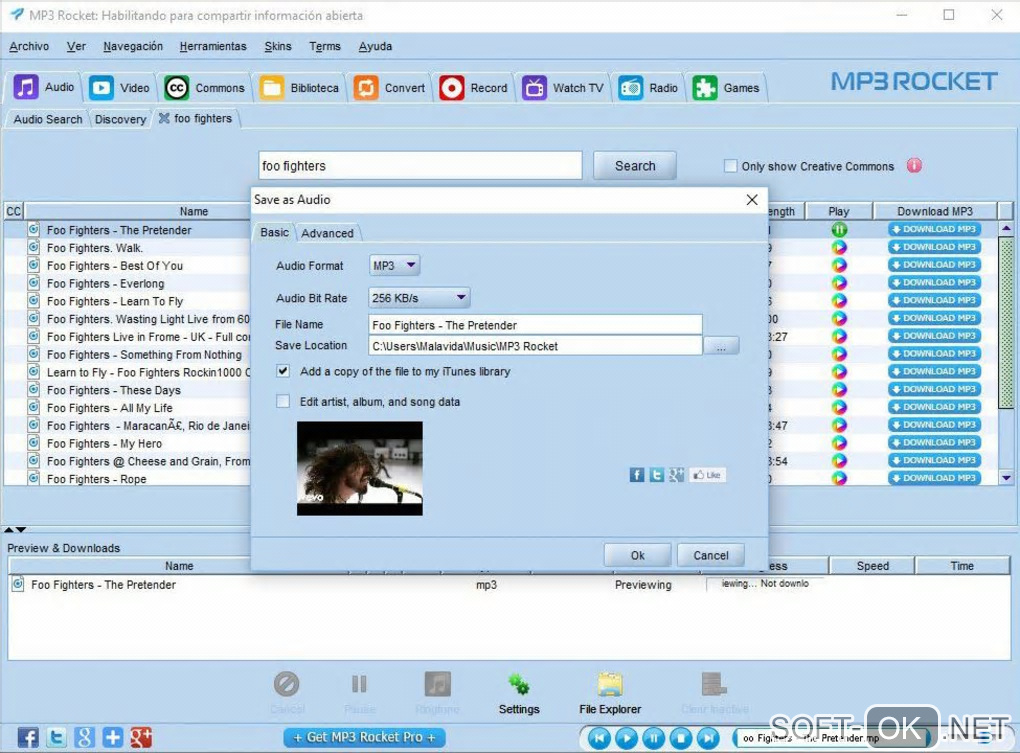Check Only show Creative Commons
The height and width of the screenshot is (753, 1020).
point(730,166)
